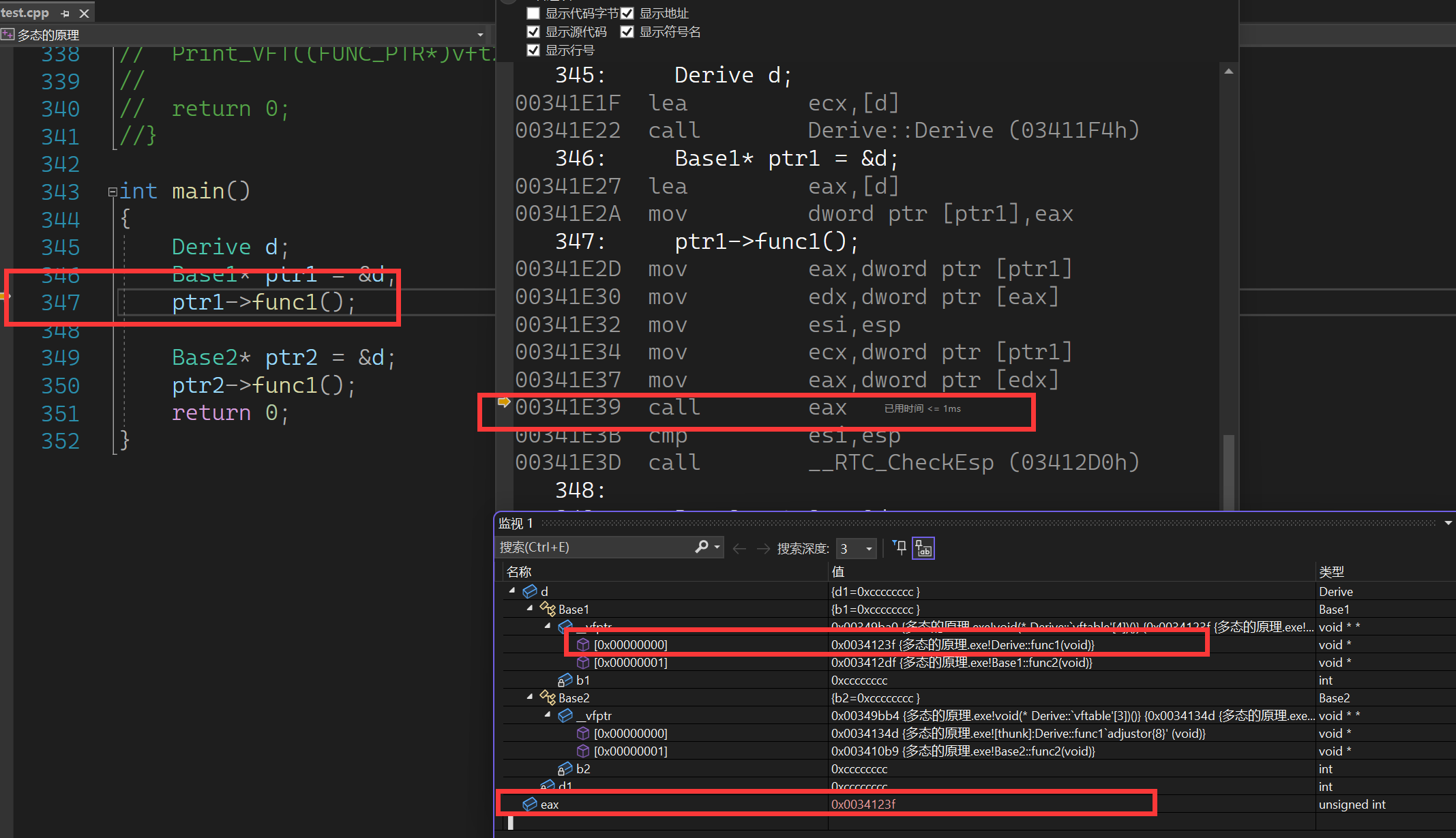Image resolution: width=1456 pixels, height=838 pixels.
Task: Click the next search result arrow
Action: click(763, 548)
